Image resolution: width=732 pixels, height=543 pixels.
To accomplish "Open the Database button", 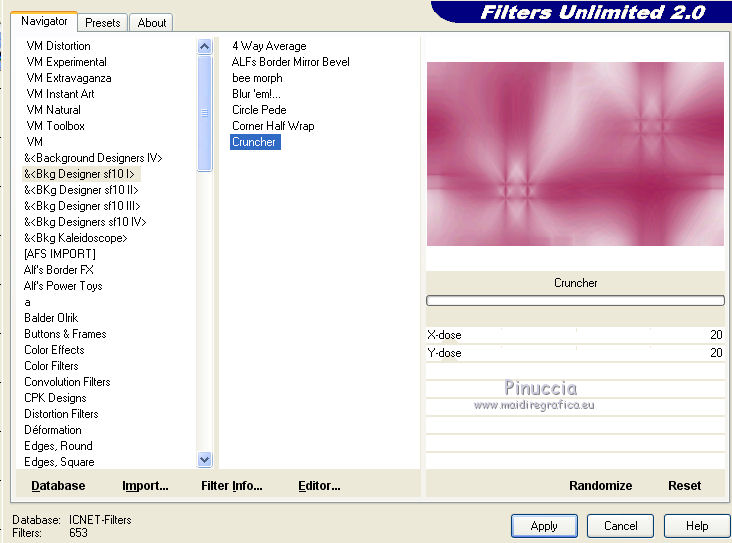I will point(58,486).
